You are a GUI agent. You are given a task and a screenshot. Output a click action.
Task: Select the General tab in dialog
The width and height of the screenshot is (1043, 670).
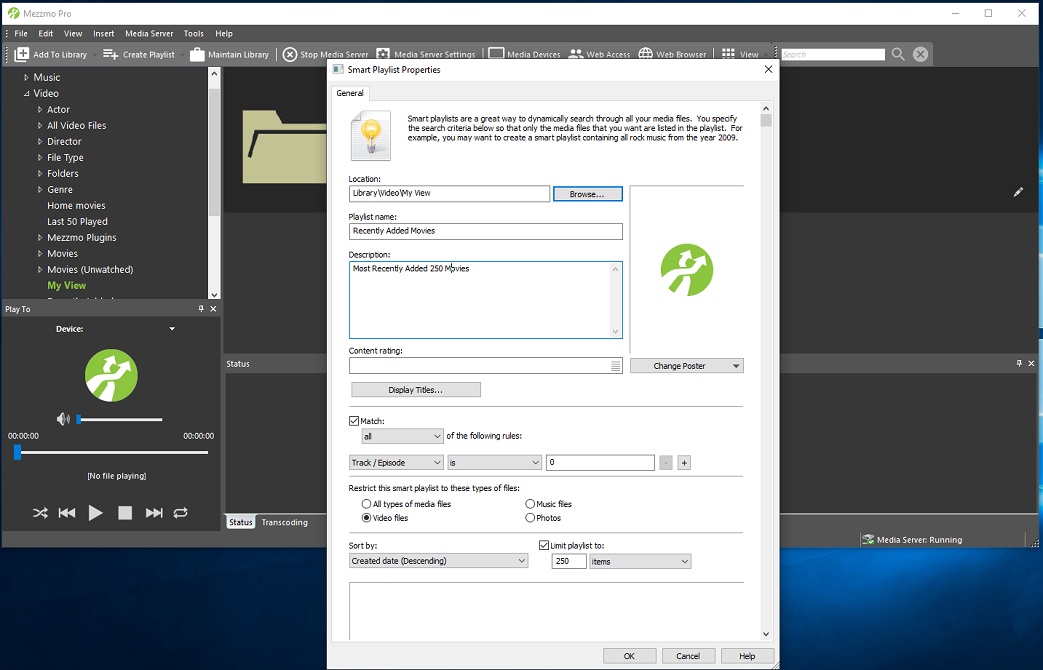coord(350,93)
